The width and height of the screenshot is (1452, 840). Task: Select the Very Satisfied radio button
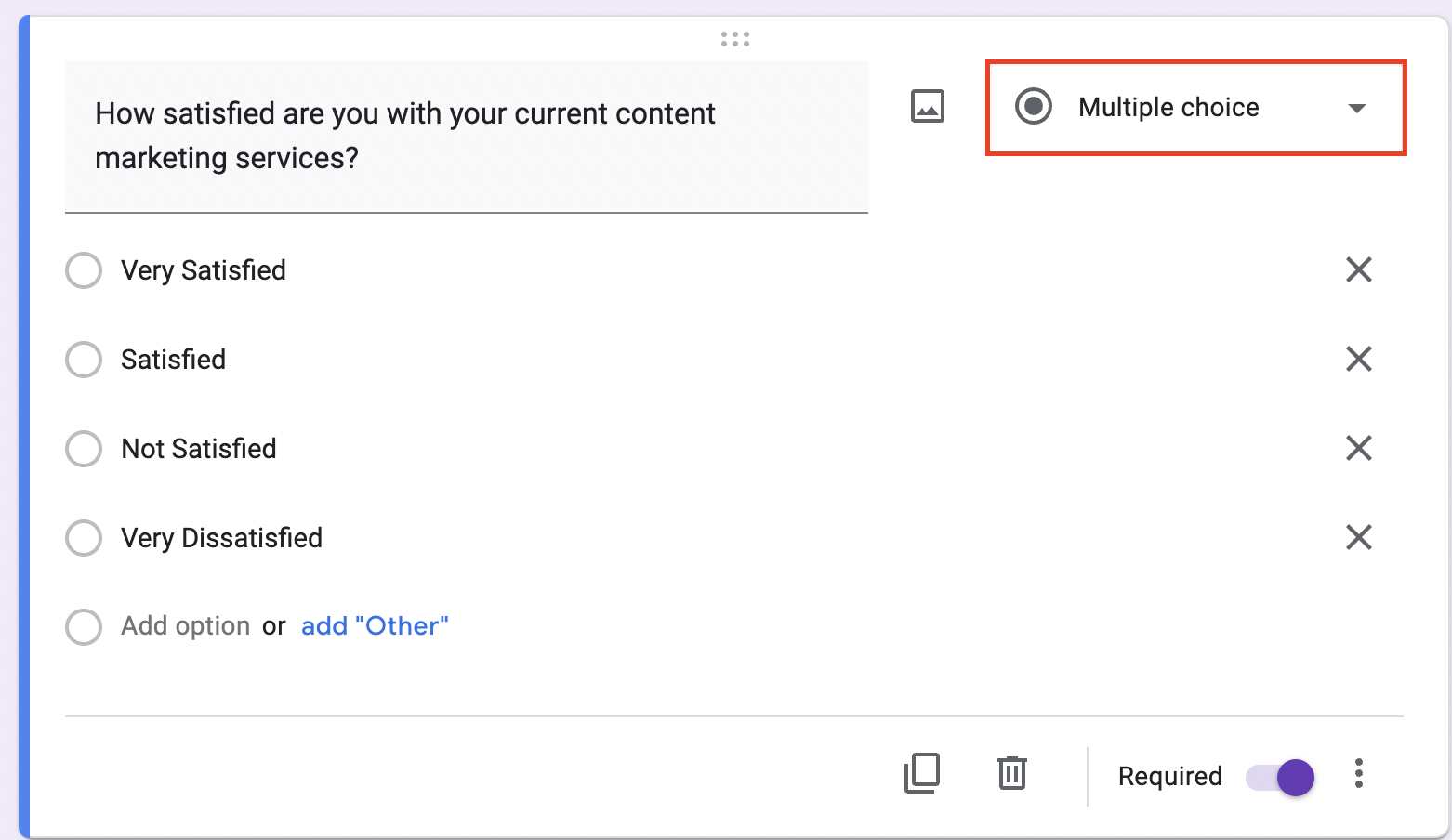point(84,270)
